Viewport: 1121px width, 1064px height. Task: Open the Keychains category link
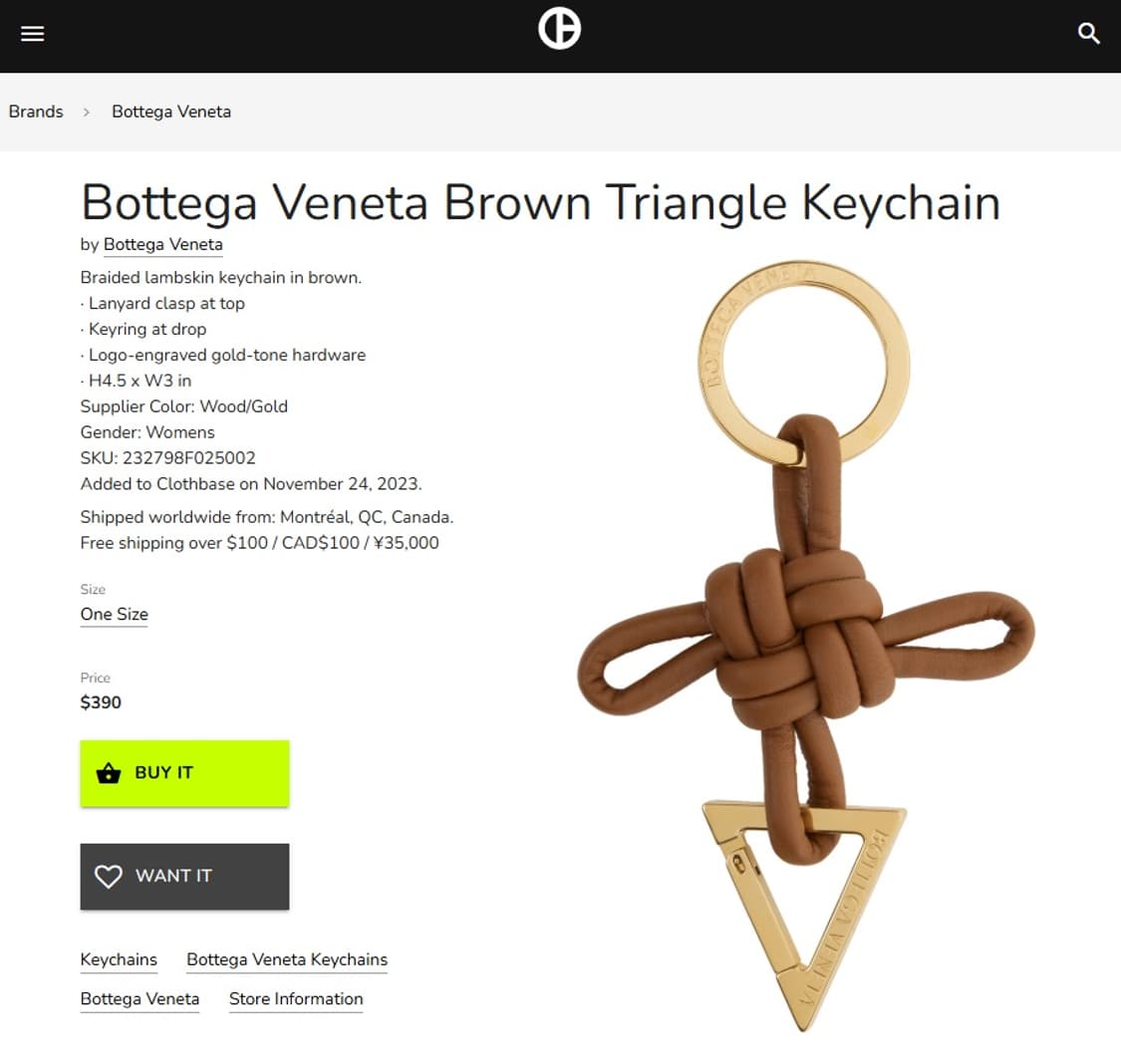(x=119, y=959)
